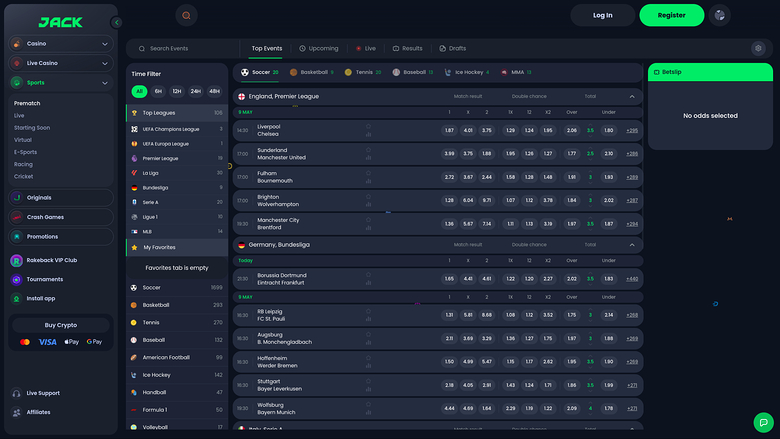This screenshot has height=439, width=780.
Task: Click the Search Events input field
Action: point(184,49)
